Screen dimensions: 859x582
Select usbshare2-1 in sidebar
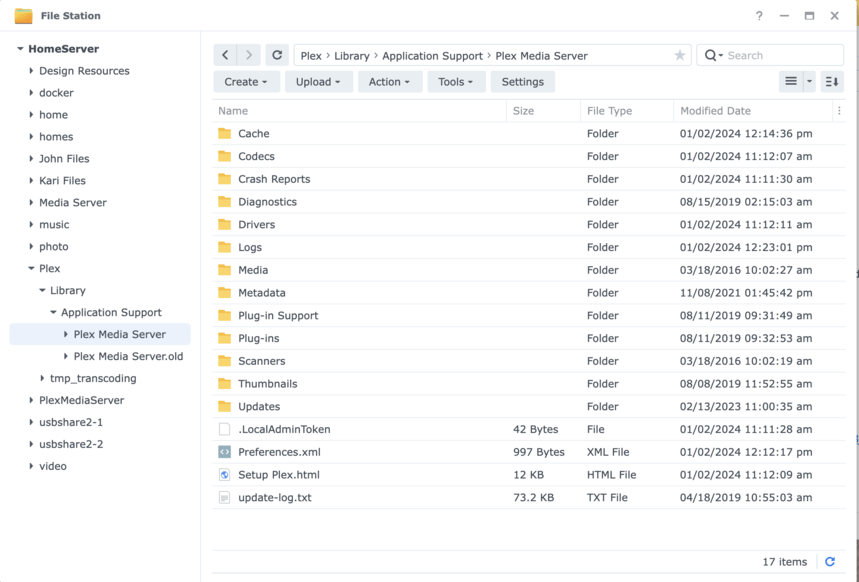[x=71, y=422]
